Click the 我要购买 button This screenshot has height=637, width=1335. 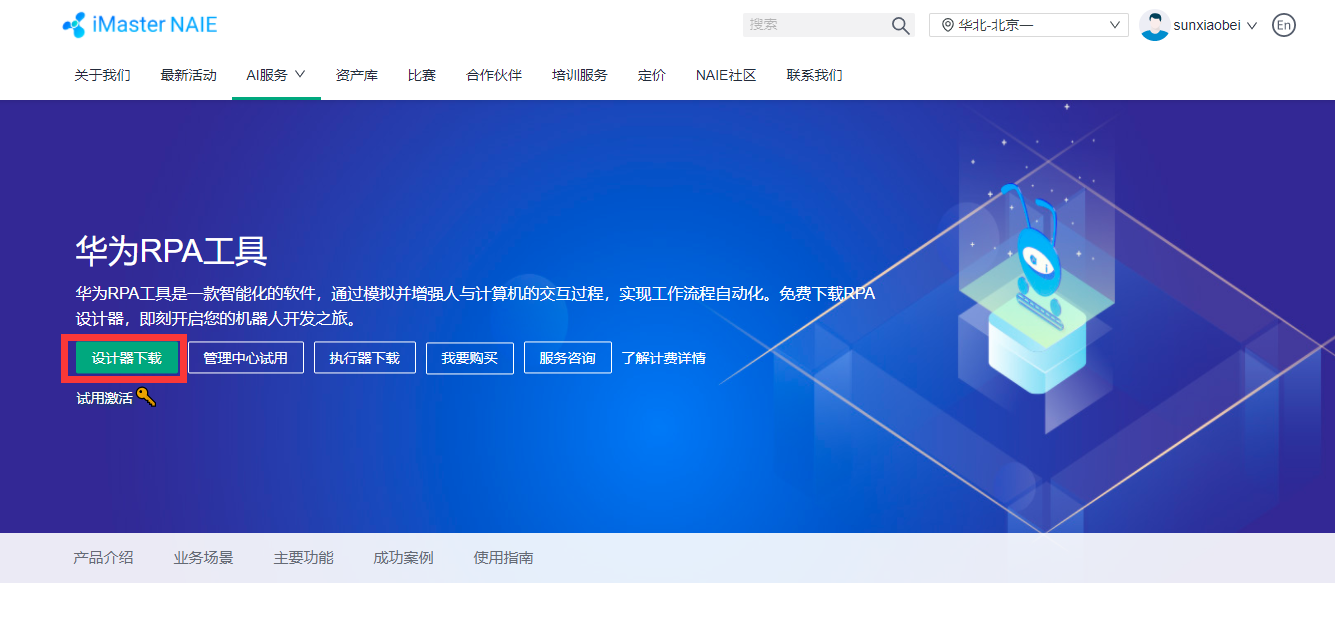pyautogui.click(x=470, y=358)
